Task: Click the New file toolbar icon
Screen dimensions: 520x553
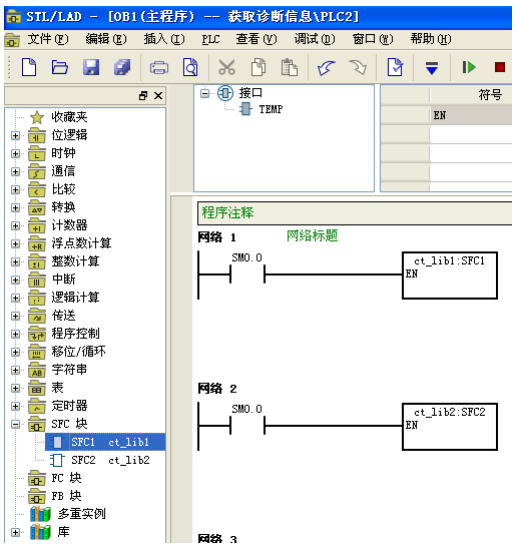Action: point(29,67)
